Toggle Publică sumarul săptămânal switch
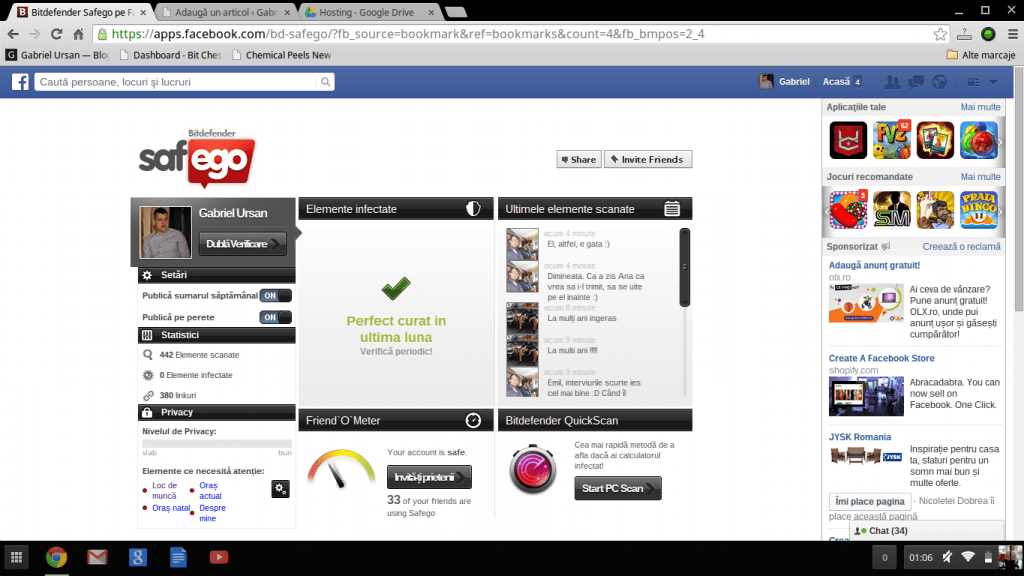The width and height of the screenshot is (1024, 576). pos(276,295)
